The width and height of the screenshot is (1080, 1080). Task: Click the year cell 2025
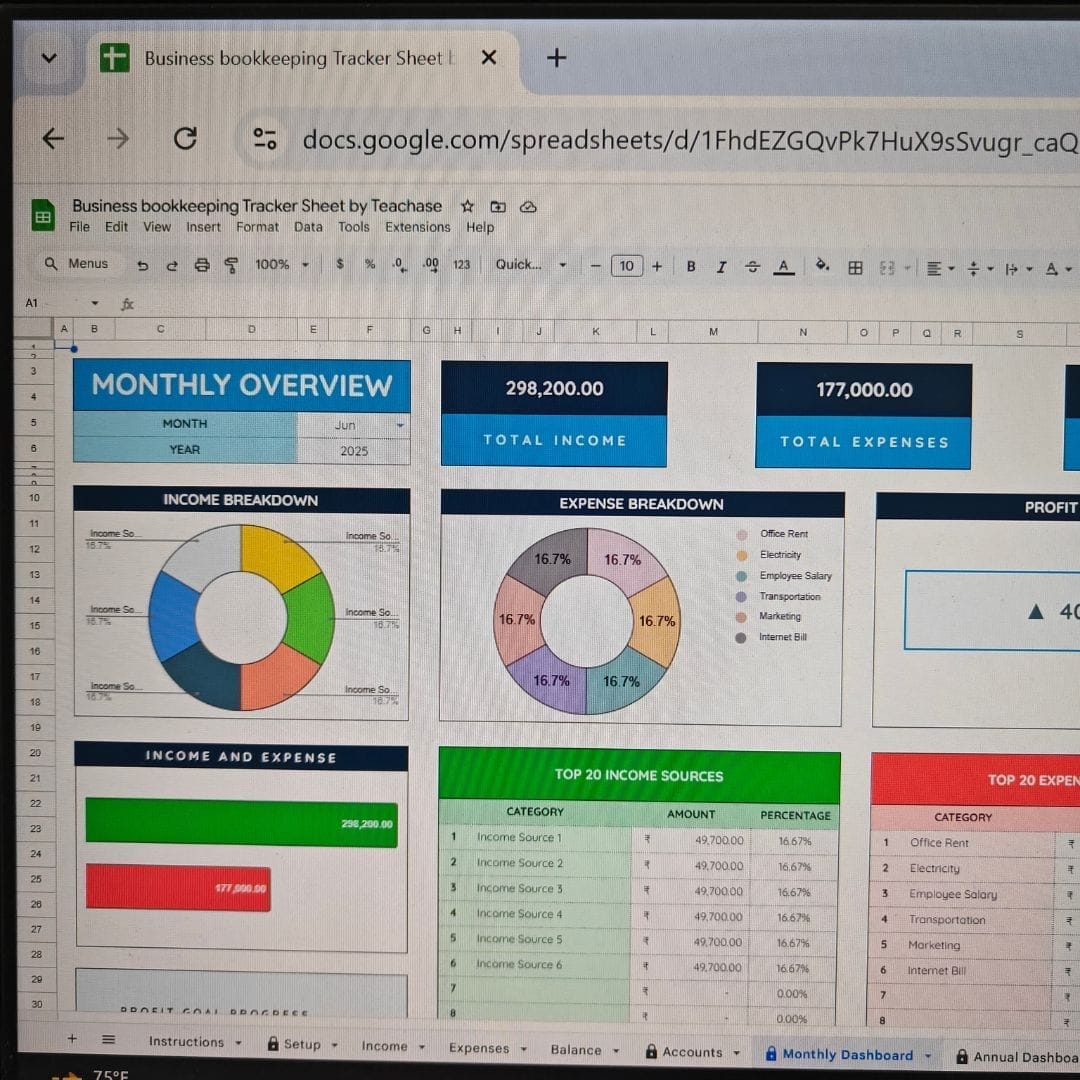click(x=353, y=451)
